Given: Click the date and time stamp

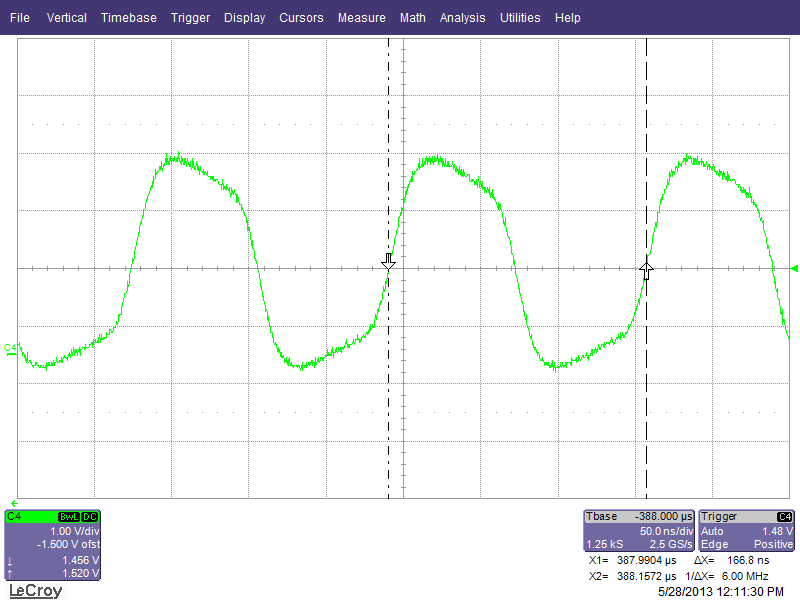Looking at the screenshot, I should pyautogui.click(x=720, y=592).
